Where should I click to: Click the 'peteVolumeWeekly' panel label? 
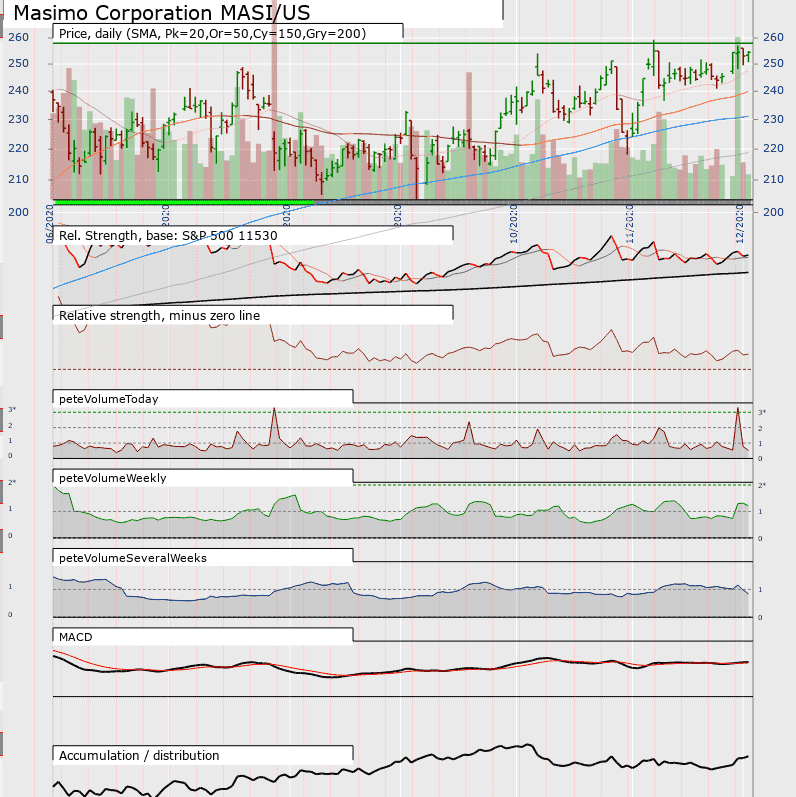pyautogui.click(x=113, y=478)
